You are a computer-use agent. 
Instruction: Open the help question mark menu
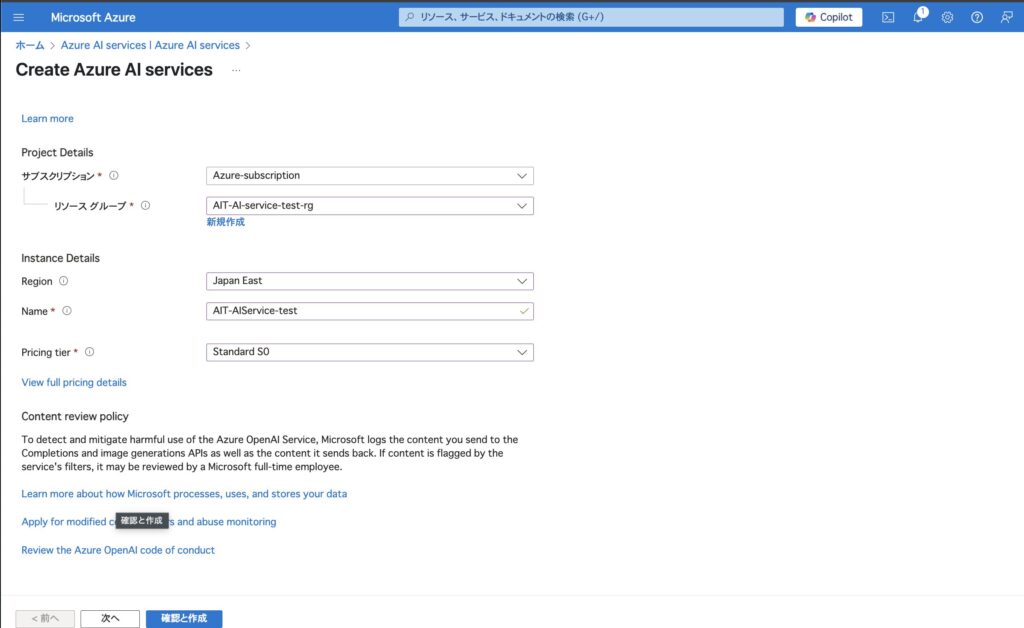977,18
